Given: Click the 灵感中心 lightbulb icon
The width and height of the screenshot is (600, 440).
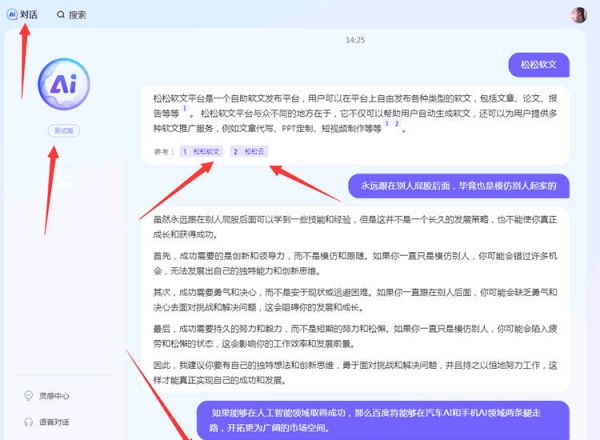Looking at the screenshot, I should point(27,395).
